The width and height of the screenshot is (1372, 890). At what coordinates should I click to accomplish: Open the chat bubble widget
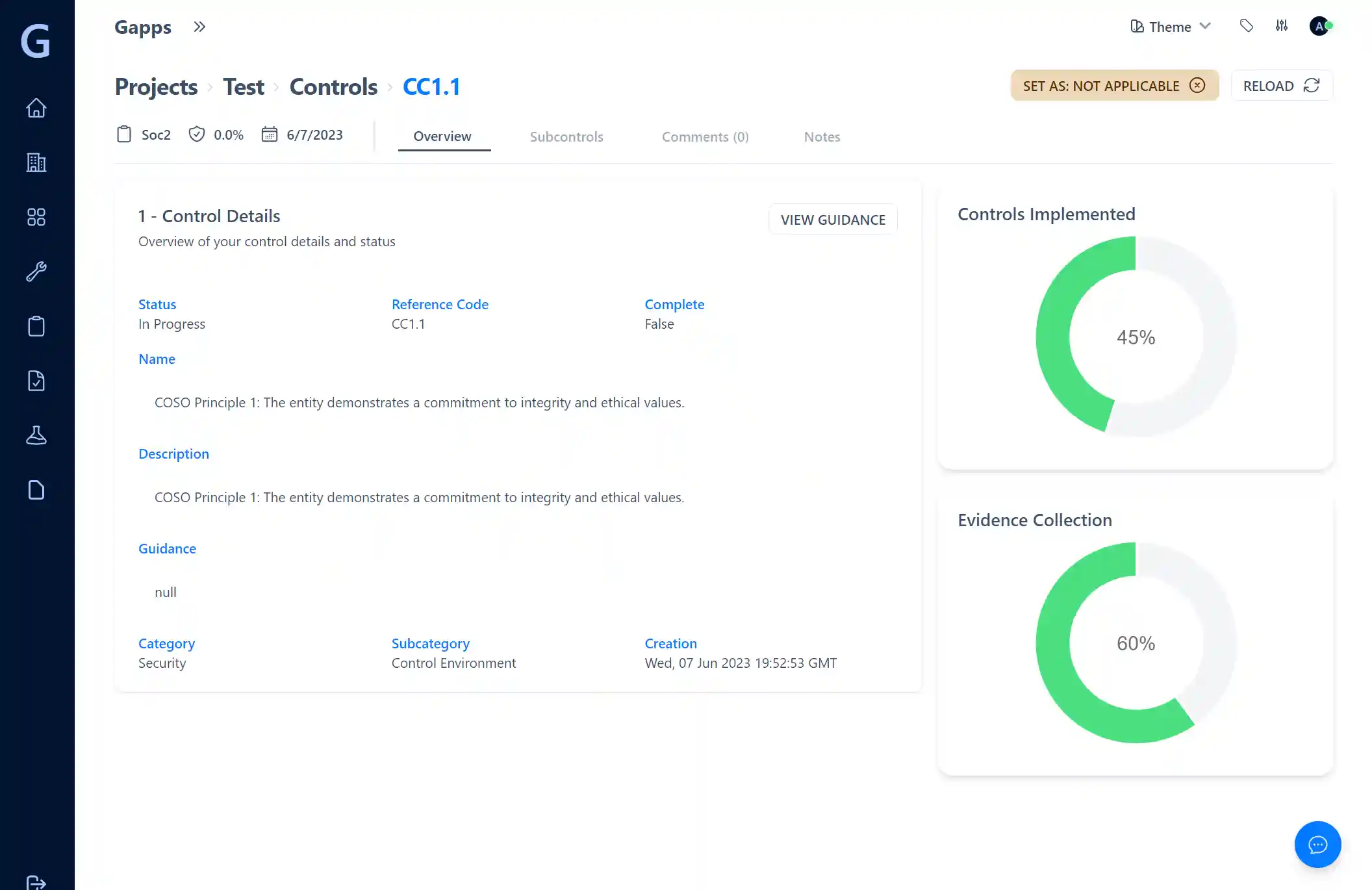[x=1317, y=845]
